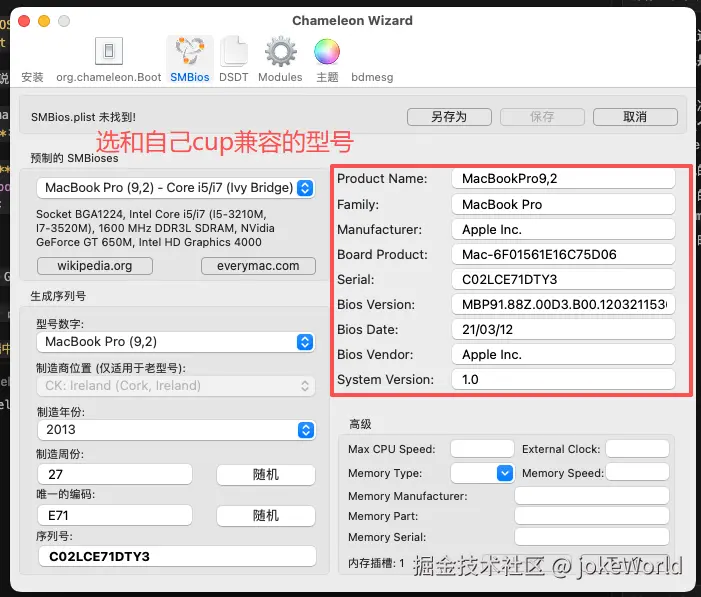The image size is (701, 597).
Task: Open the DSDT document icon
Action: tap(233, 51)
